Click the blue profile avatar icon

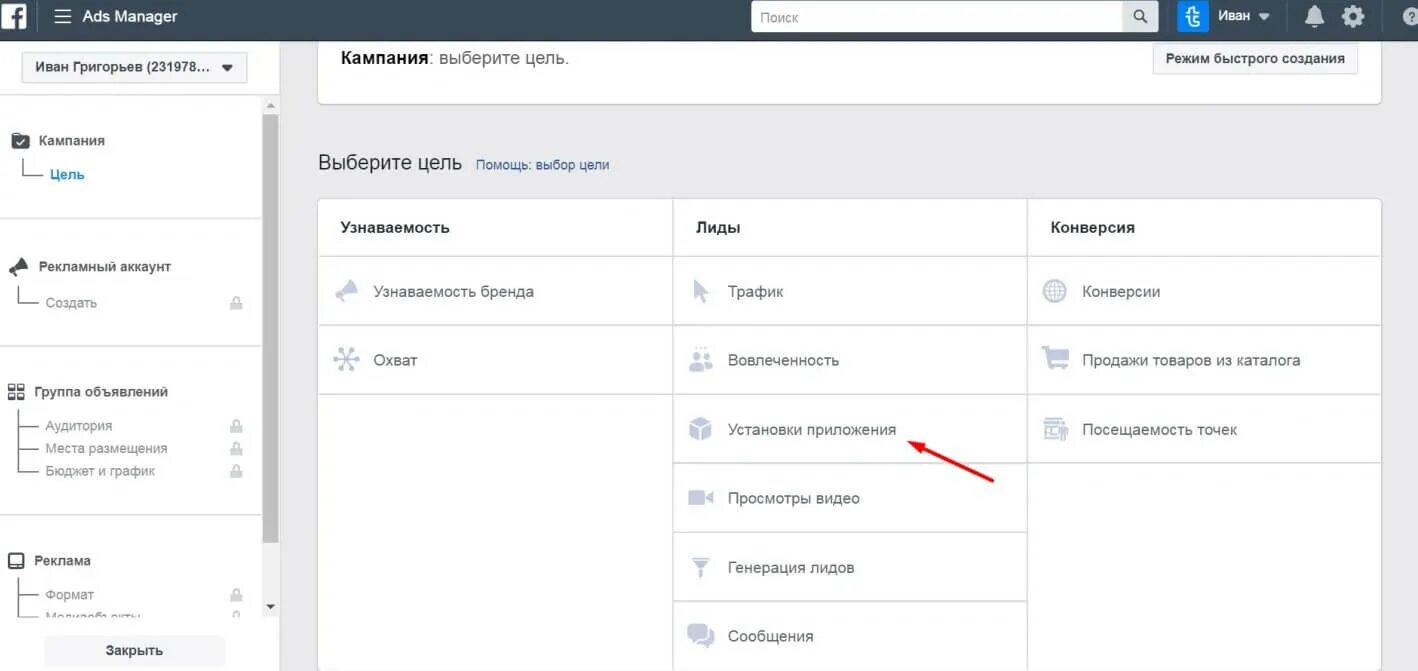1193,17
